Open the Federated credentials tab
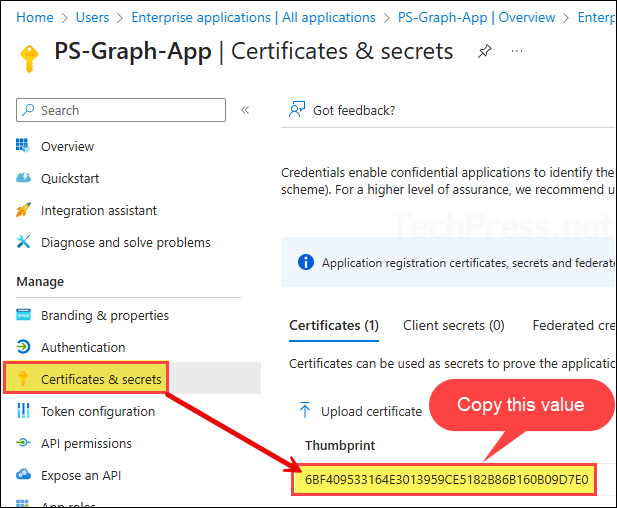The width and height of the screenshot is (617, 508). click(x=573, y=325)
